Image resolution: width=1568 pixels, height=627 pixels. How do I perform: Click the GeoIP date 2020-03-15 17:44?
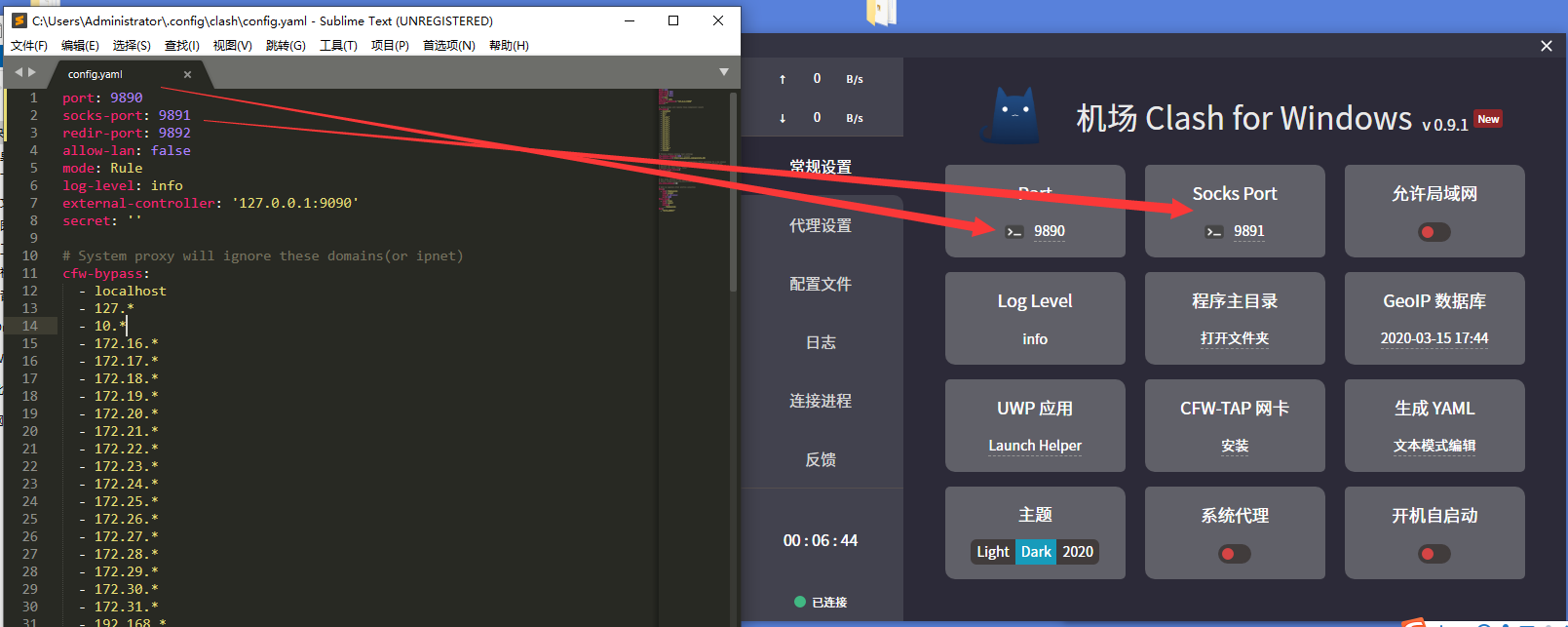[1434, 338]
